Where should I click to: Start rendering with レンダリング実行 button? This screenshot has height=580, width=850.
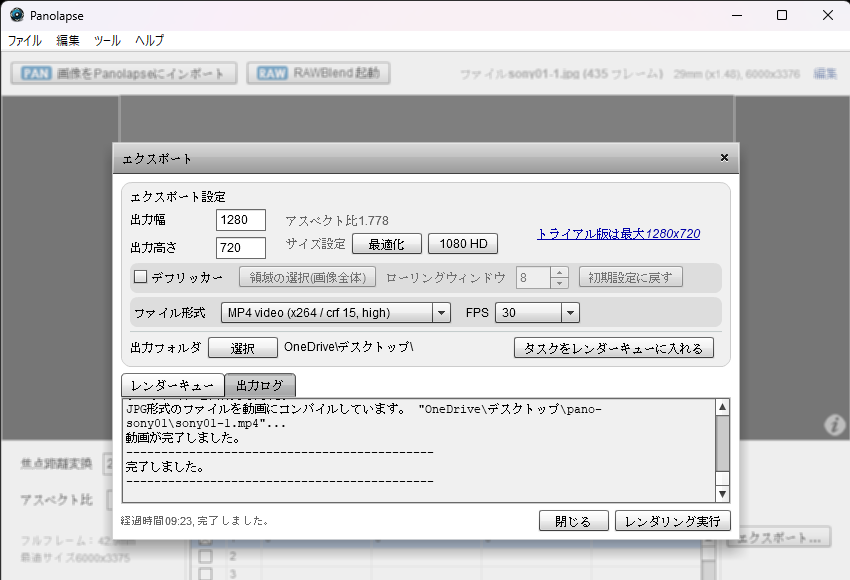coord(672,521)
